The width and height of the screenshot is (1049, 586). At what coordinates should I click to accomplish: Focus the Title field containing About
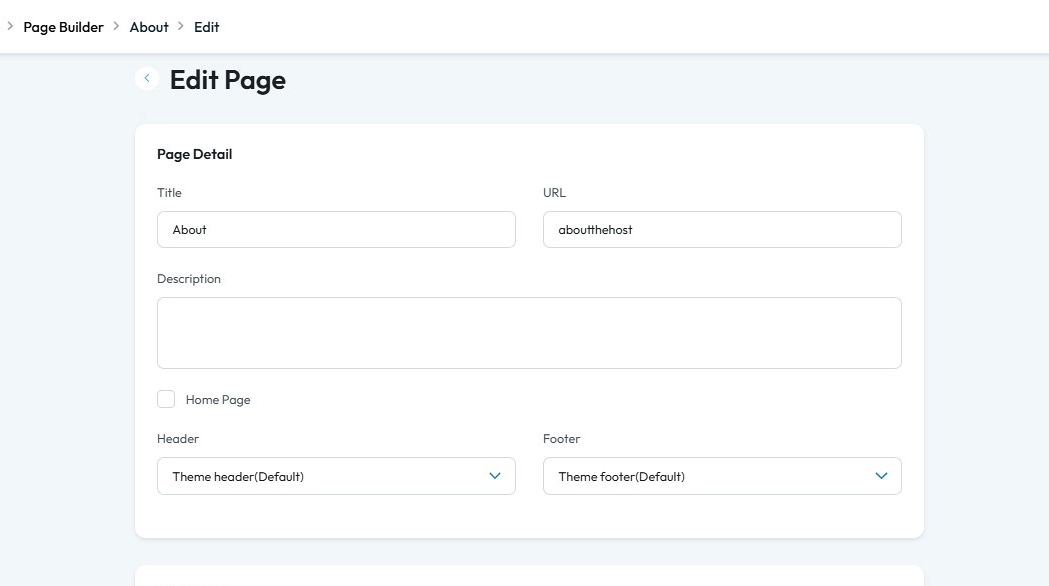pyautogui.click(x=336, y=229)
